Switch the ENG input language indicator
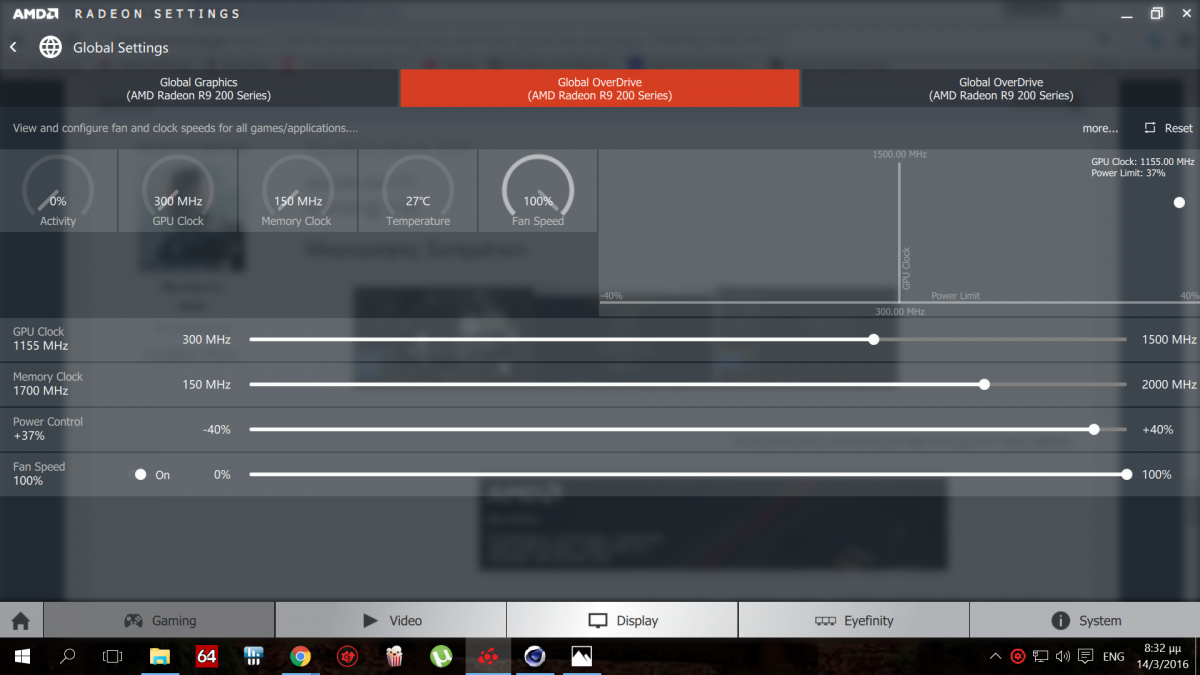 1114,657
